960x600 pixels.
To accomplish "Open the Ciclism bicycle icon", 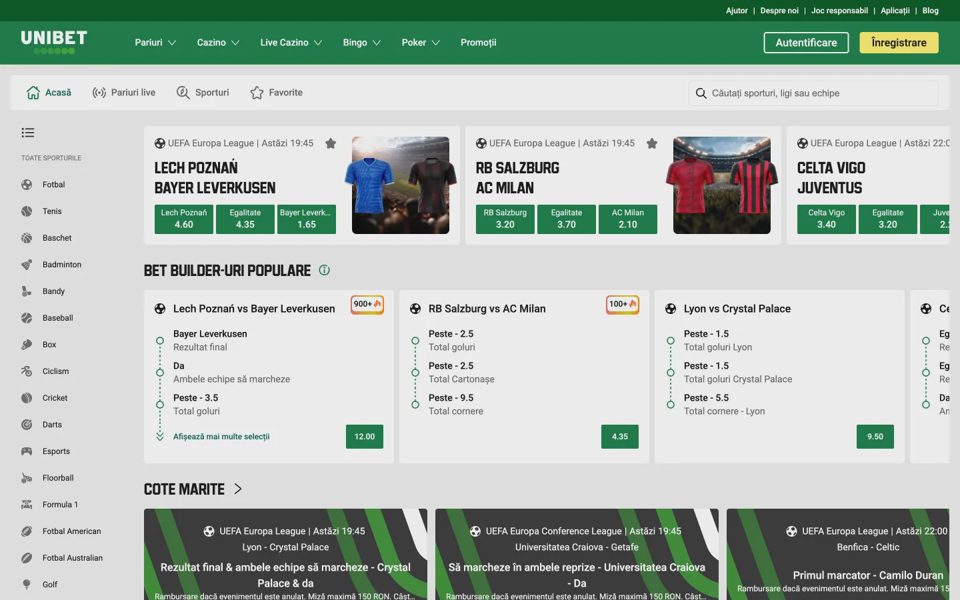I will pos(26,371).
